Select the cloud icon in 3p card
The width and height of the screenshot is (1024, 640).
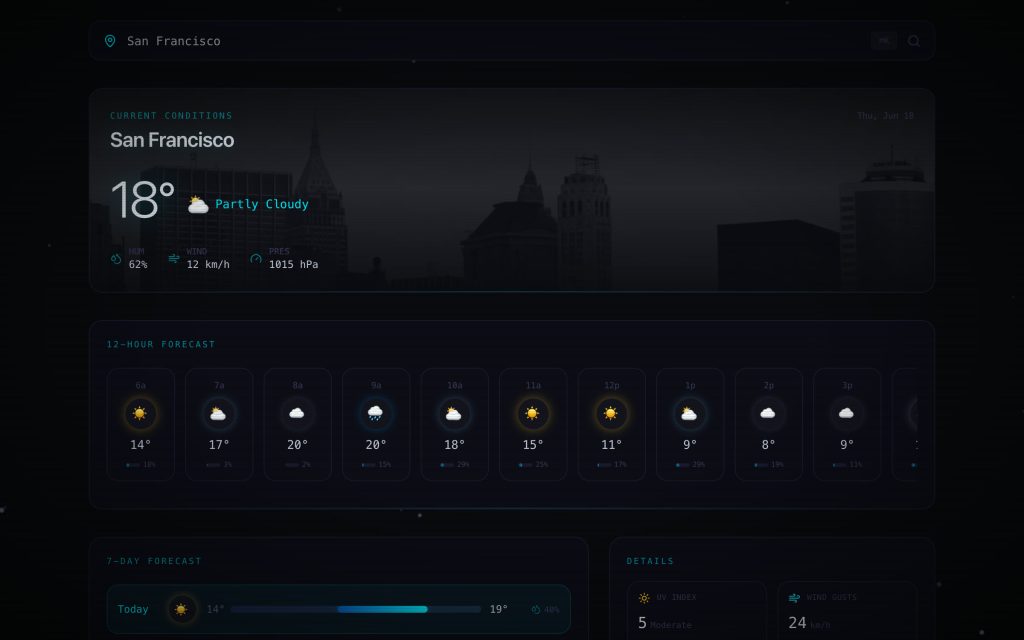tap(846, 413)
